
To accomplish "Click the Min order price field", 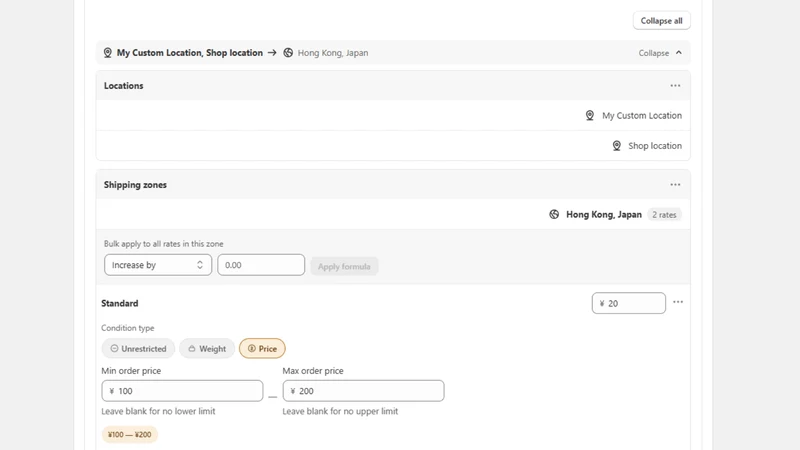I will [x=182, y=391].
